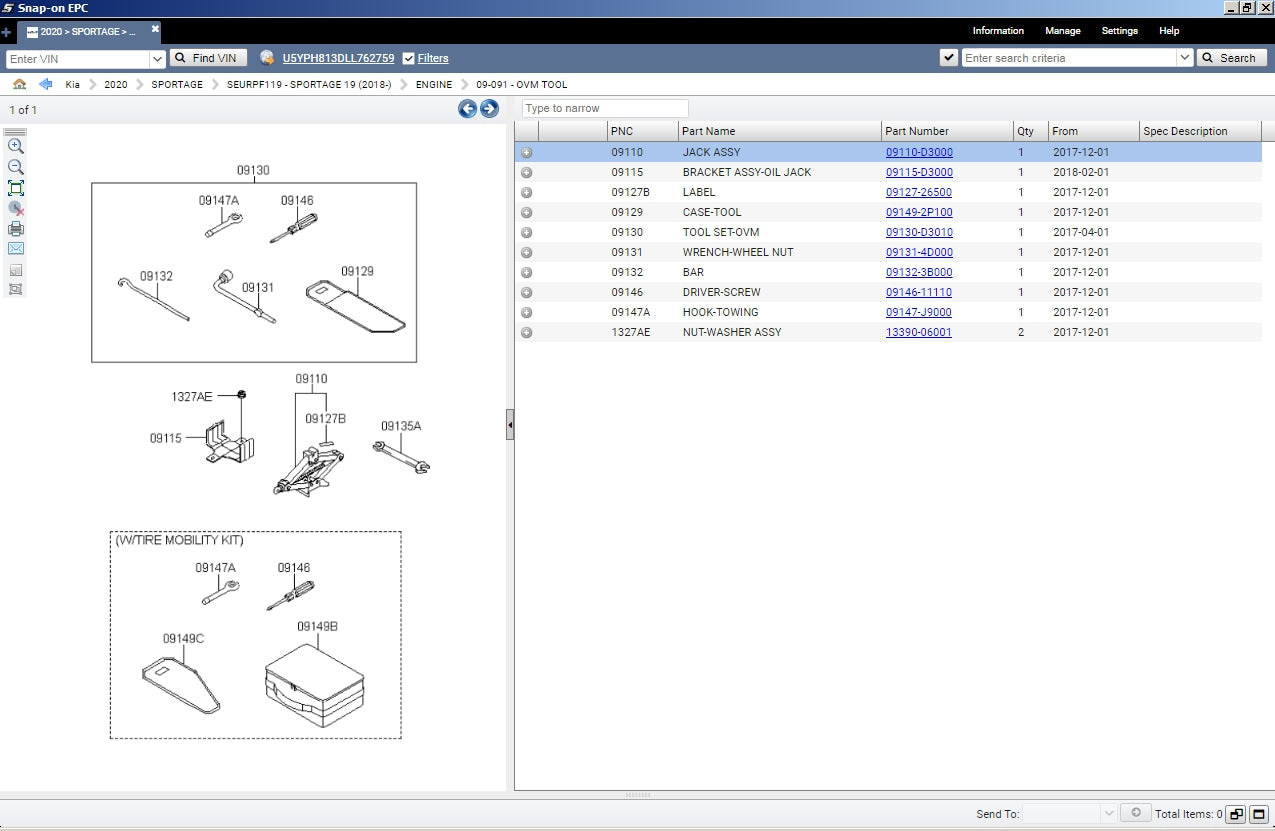This screenshot has width=1275, height=831.
Task: Open the Enter VIN dropdown arrow
Action: tap(157, 59)
